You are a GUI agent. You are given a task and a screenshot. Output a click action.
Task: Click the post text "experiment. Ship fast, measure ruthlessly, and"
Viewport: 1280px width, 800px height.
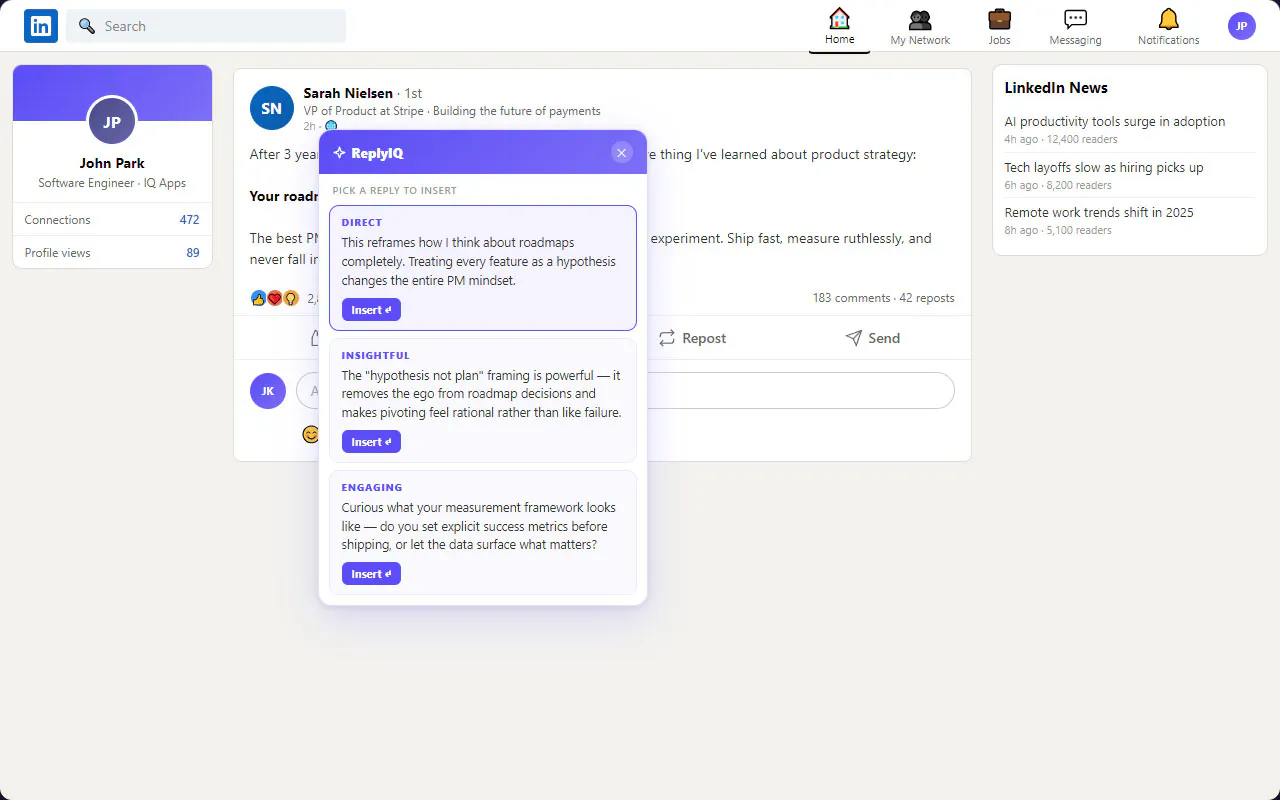[x=791, y=238]
